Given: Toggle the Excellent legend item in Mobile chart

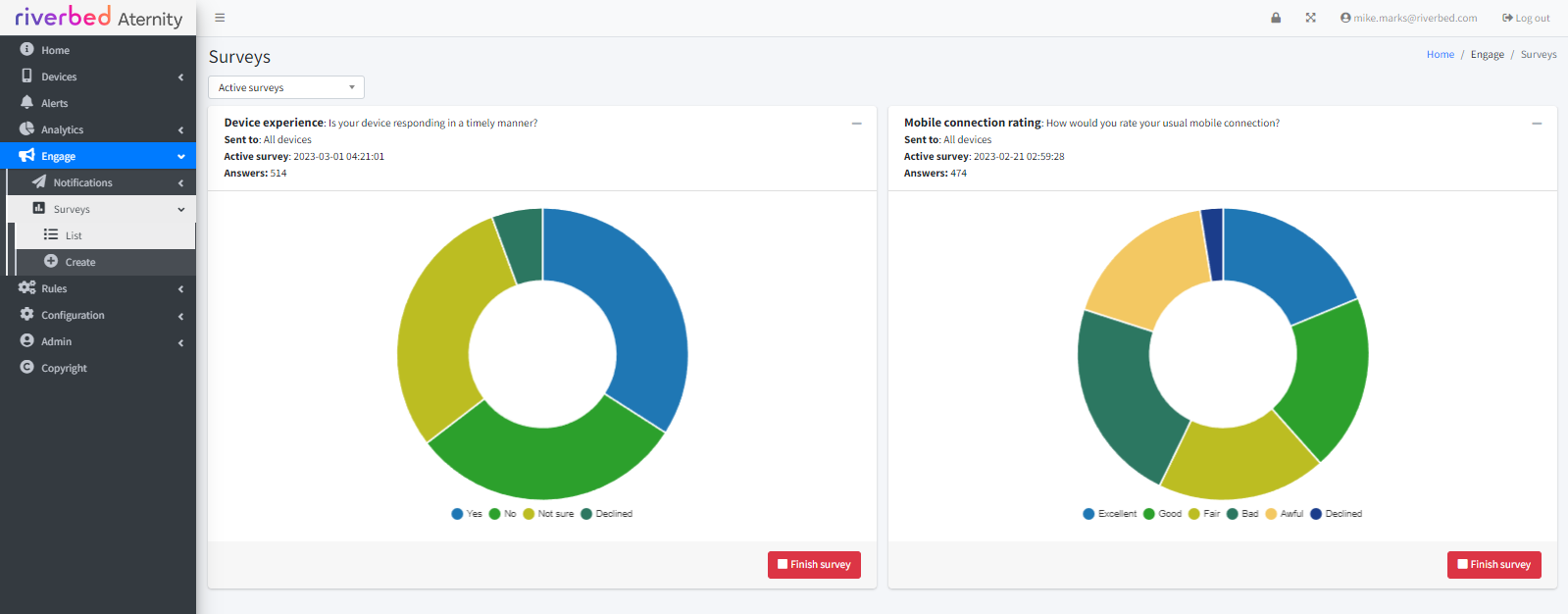Looking at the screenshot, I should coord(1109,514).
